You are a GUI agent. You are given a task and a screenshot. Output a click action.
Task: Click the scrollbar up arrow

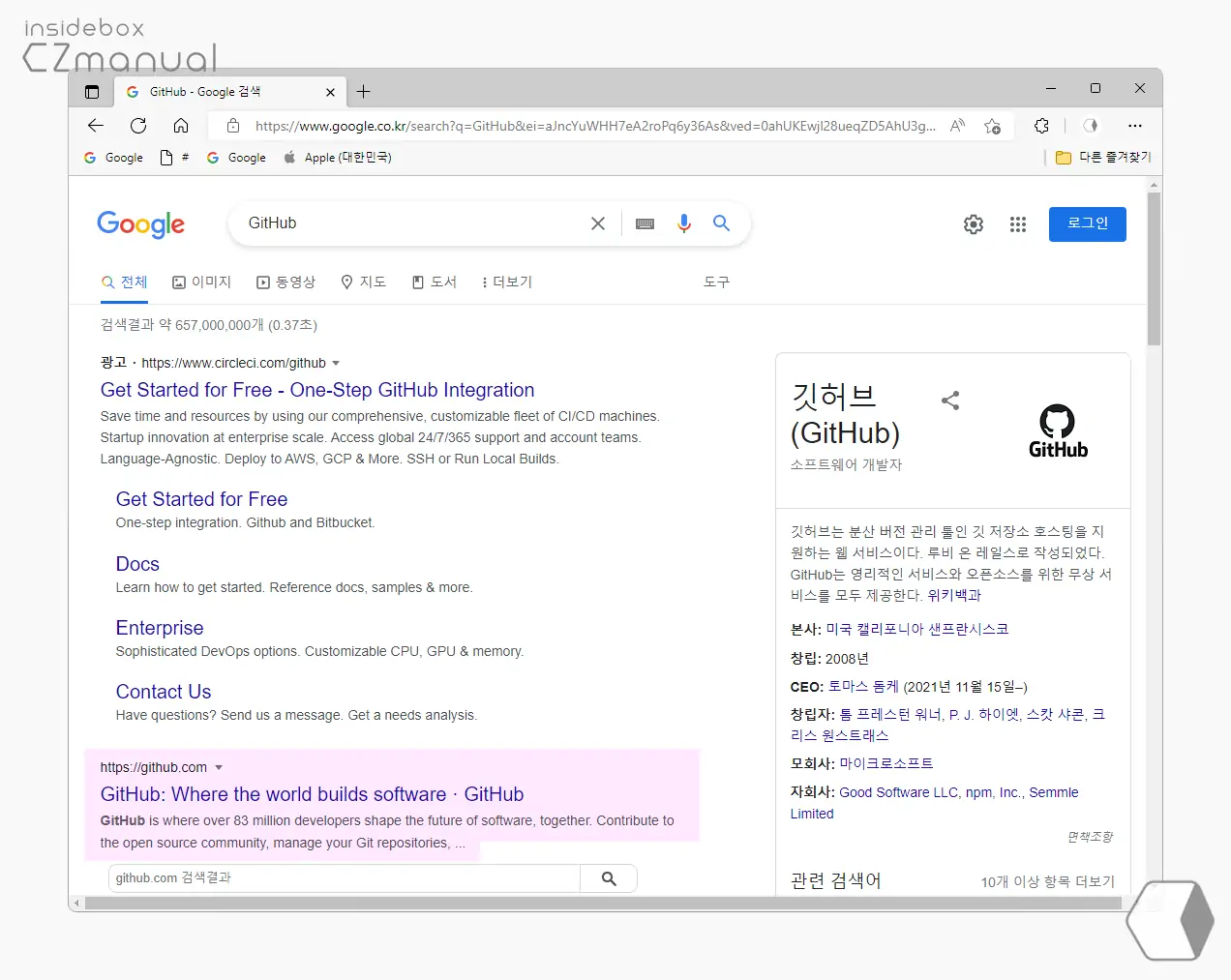pos(1154,184)
